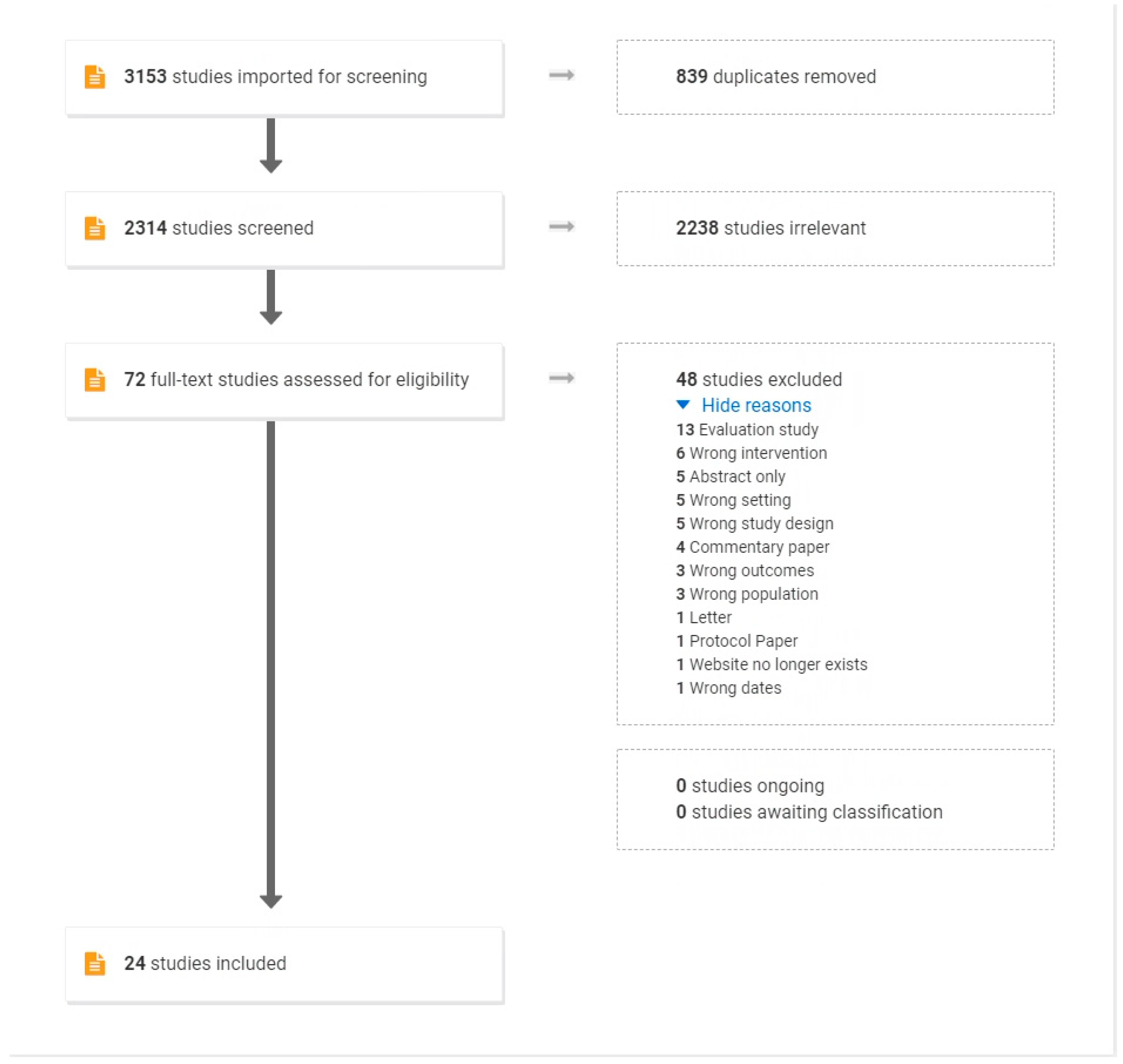Select the 13 Evaluation study reason
The image size is (1123, 1064).
click(747, 430)
